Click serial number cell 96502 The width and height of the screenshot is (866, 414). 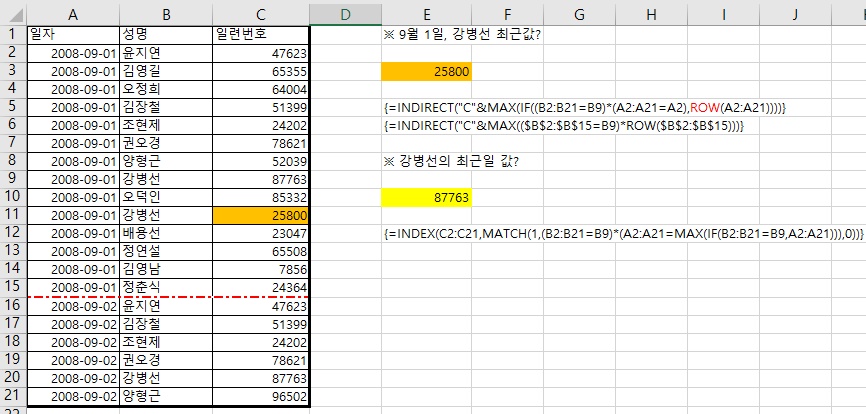pos(261,395)
